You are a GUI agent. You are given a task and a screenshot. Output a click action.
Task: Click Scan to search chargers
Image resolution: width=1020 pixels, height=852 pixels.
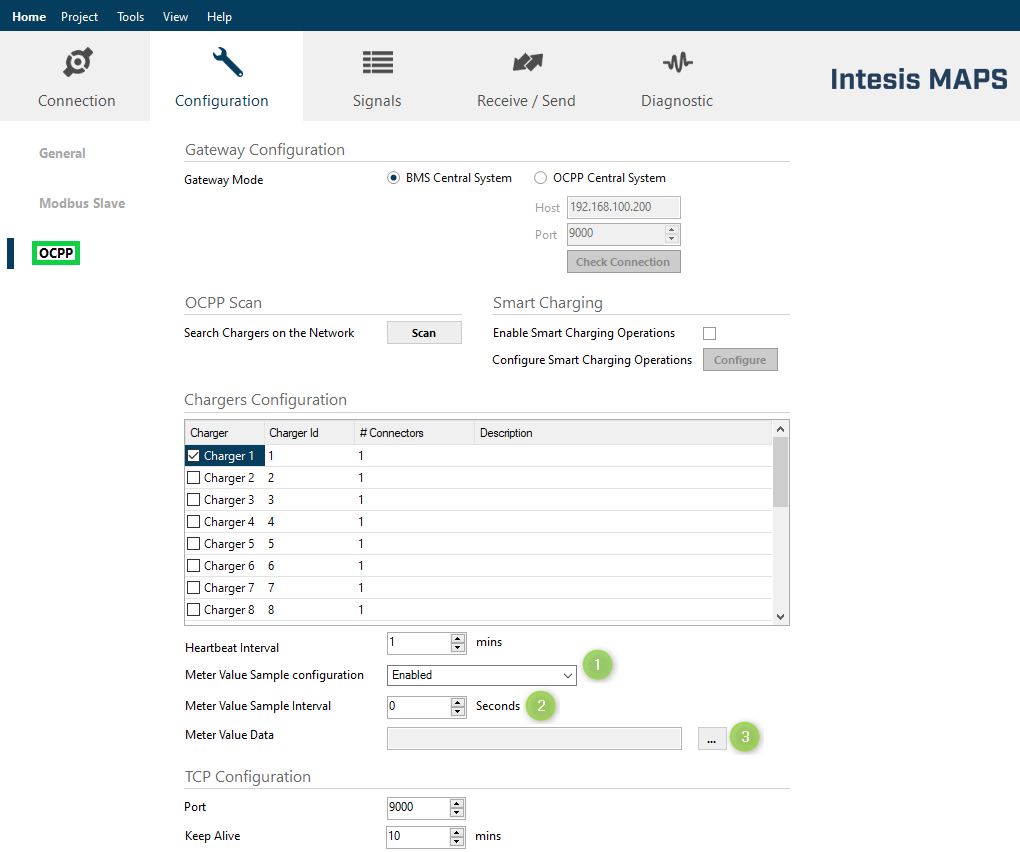424,333
